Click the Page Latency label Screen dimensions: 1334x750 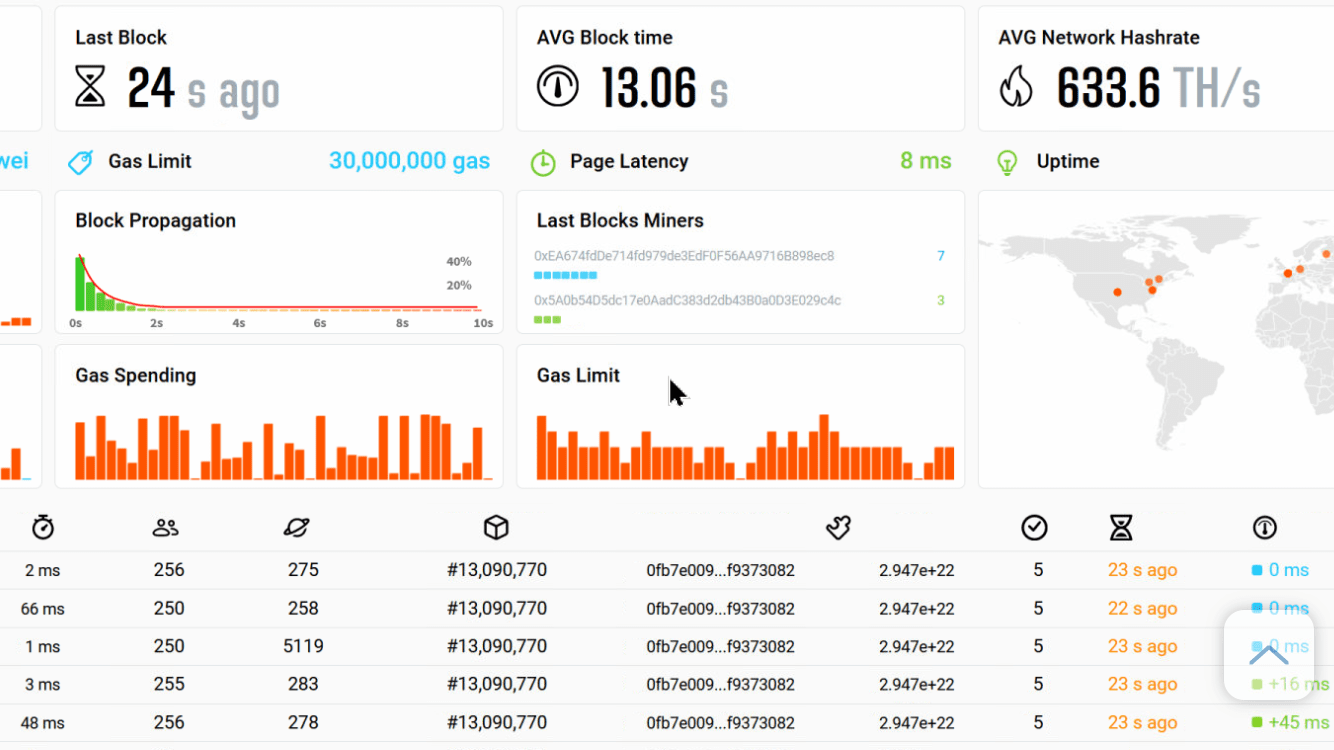(629, 161)
